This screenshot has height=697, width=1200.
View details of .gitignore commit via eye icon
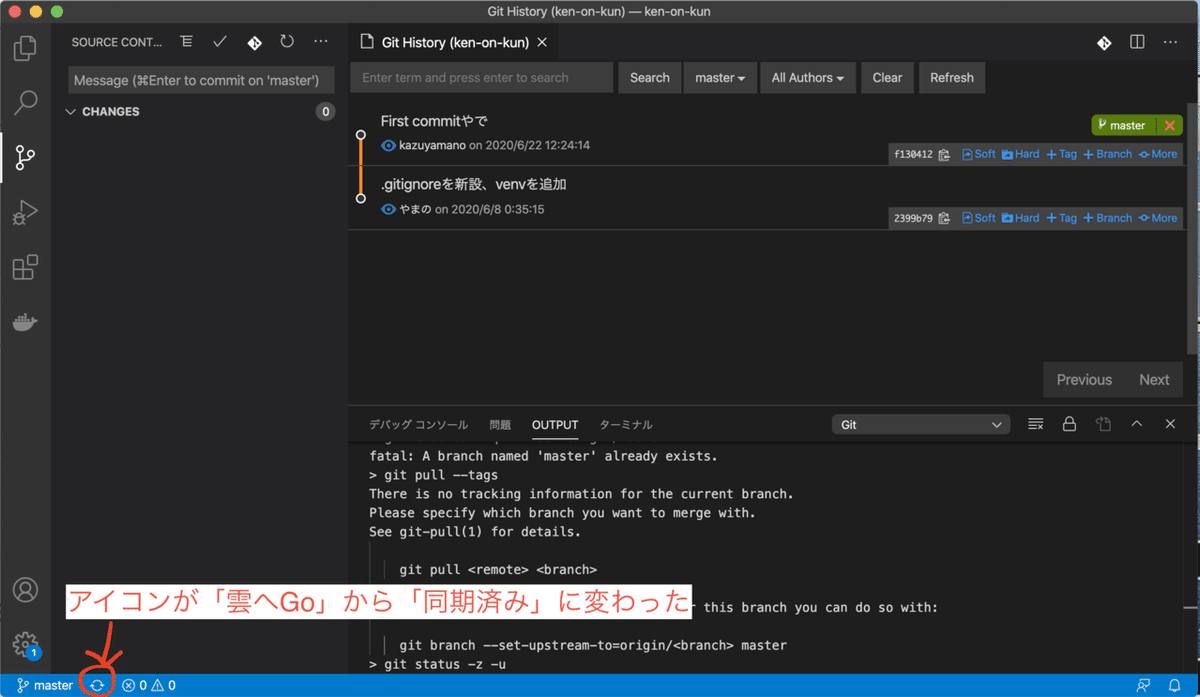pos(389,209)
